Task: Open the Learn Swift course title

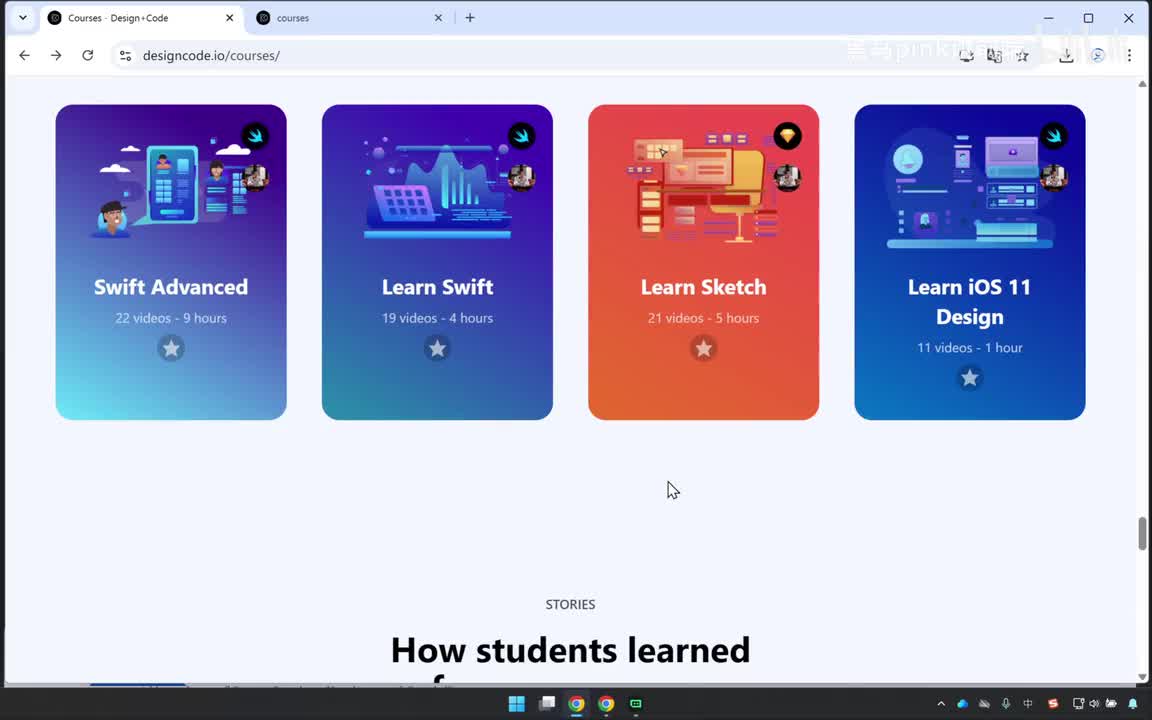Action: 437,287
